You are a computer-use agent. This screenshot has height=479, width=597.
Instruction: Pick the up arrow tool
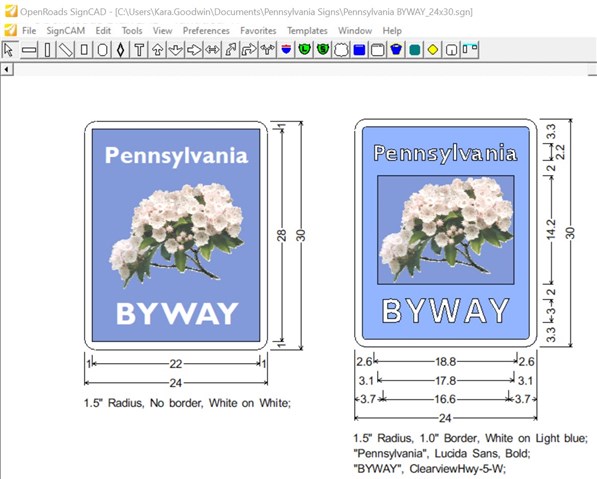(158, 50)
